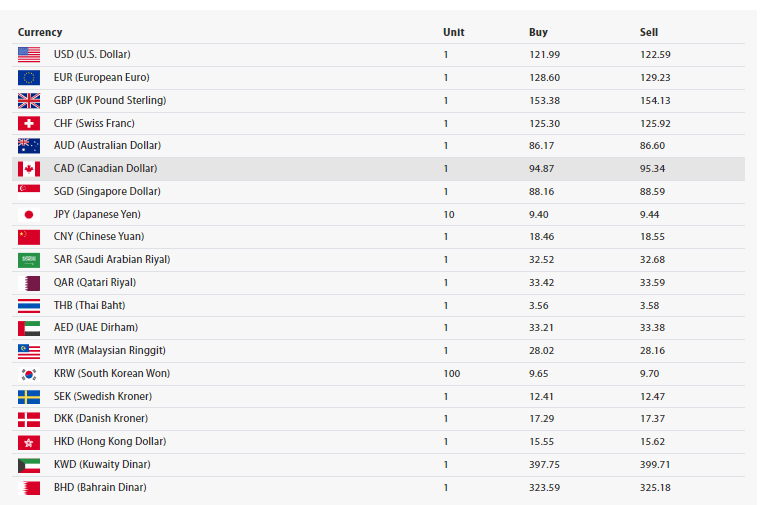This screenshot has height=505, width=762.
Task: Click the Currency column header
Action: [x=40, y=32]
